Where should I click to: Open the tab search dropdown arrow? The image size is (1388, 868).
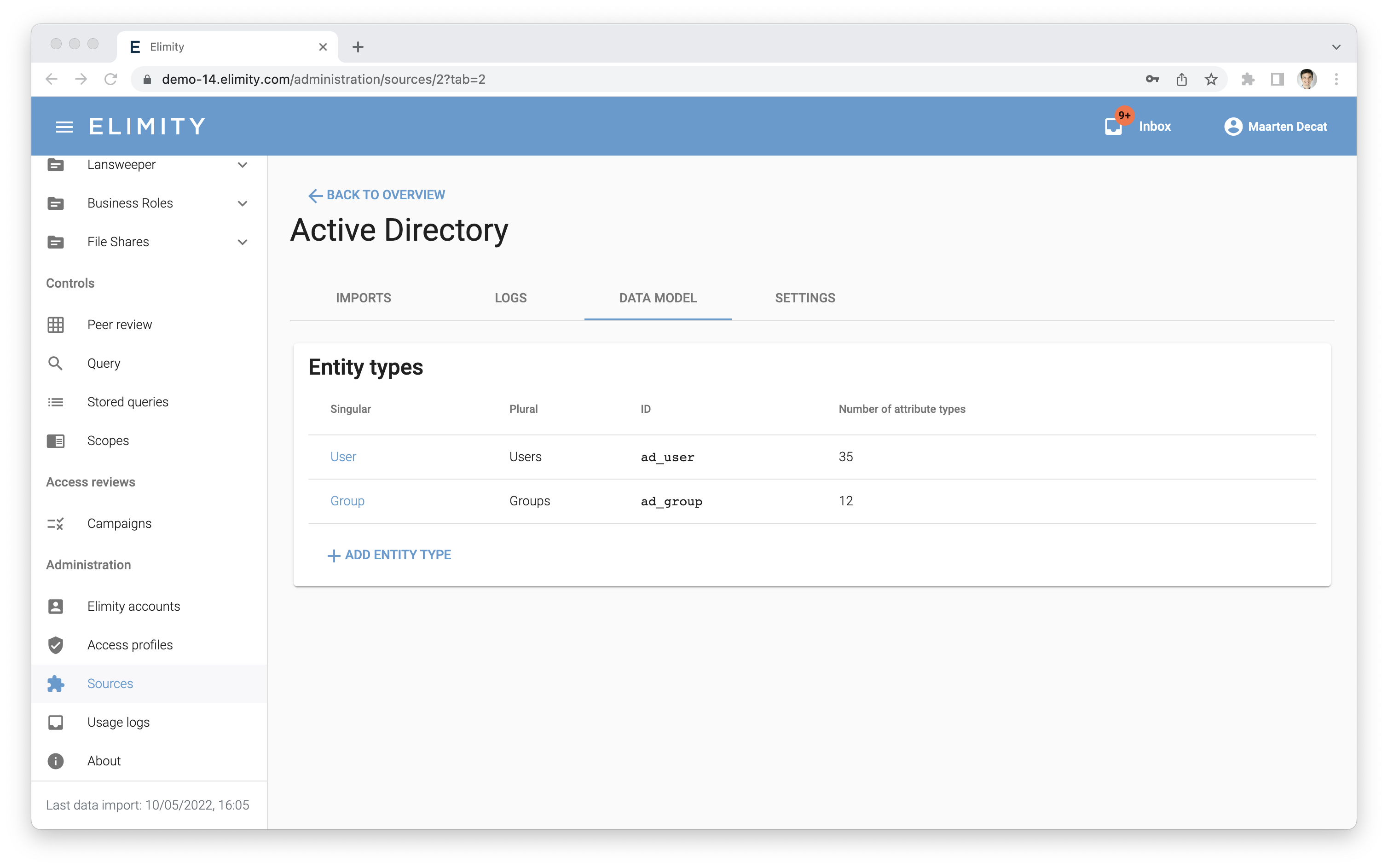1336,47
